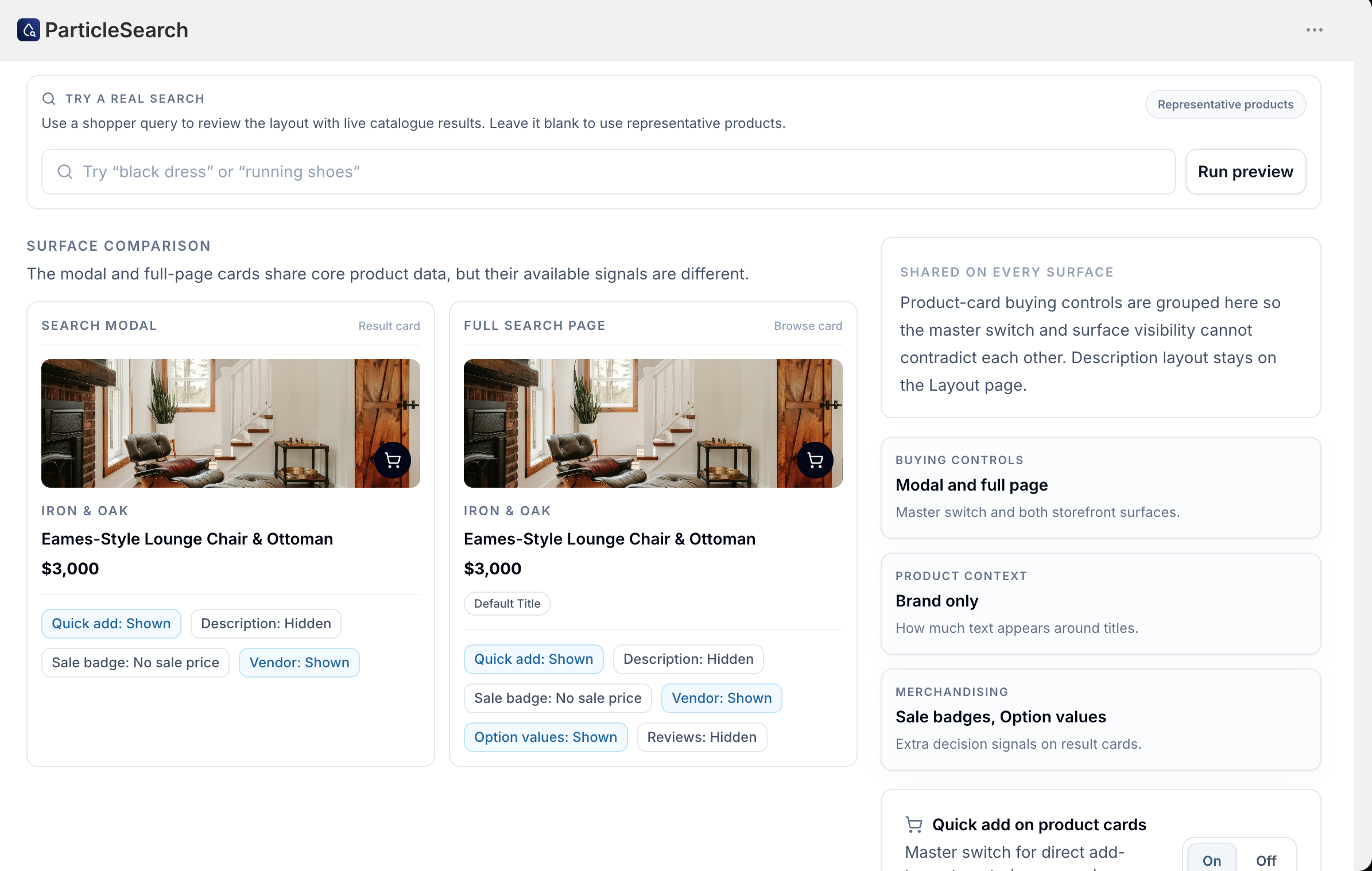Click product title in Full Search Page card

click(610, 539)
